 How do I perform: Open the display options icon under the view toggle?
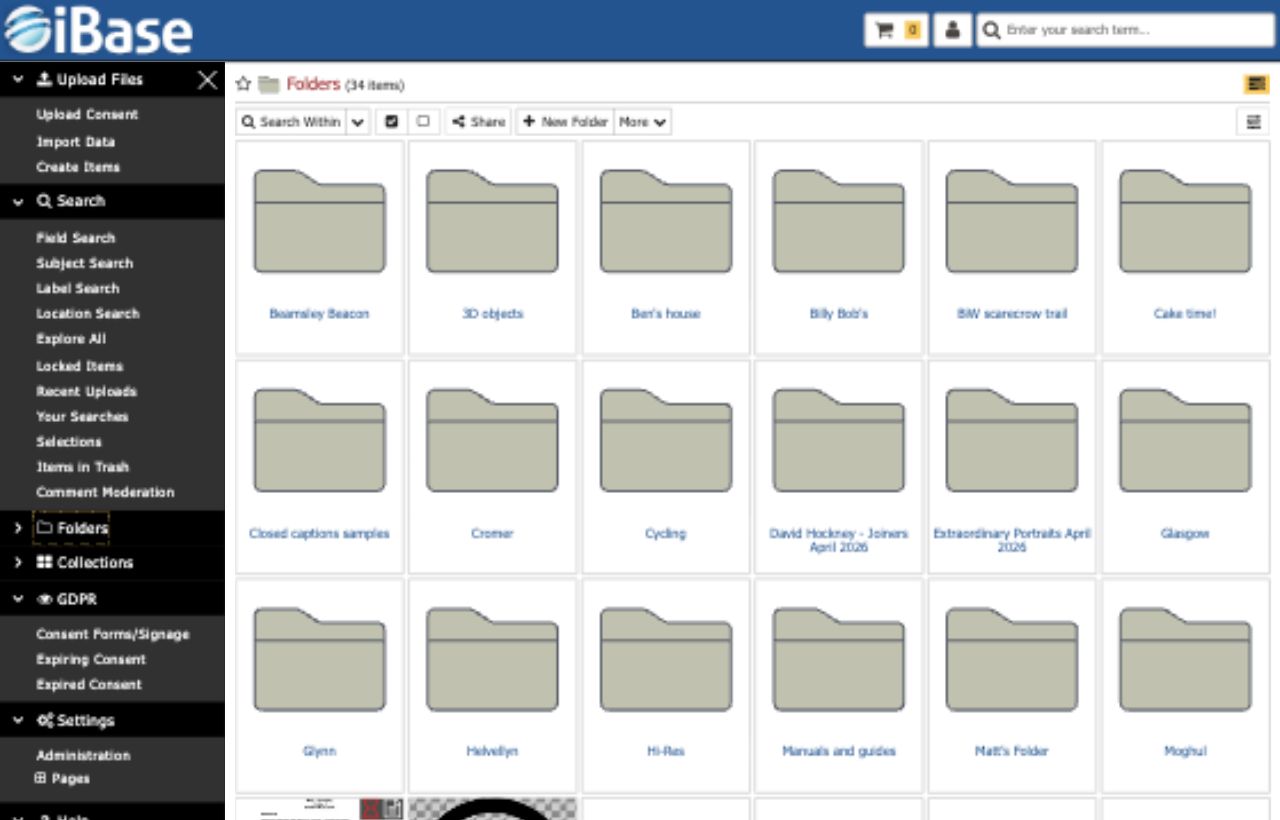[1253, 122]
